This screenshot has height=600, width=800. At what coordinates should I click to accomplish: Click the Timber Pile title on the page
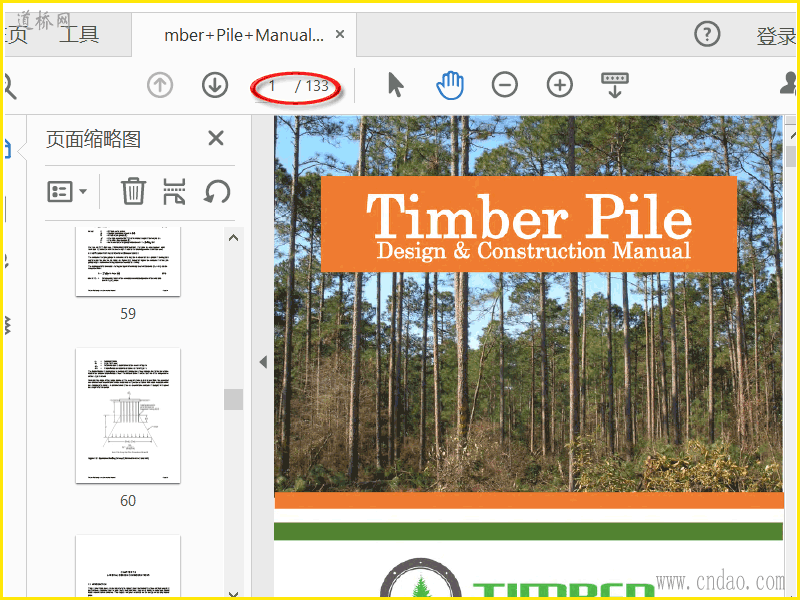coord(529,216)
